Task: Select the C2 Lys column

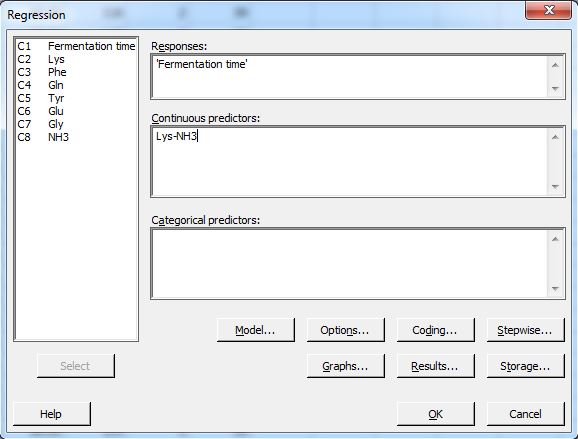Action: point(76,59)
